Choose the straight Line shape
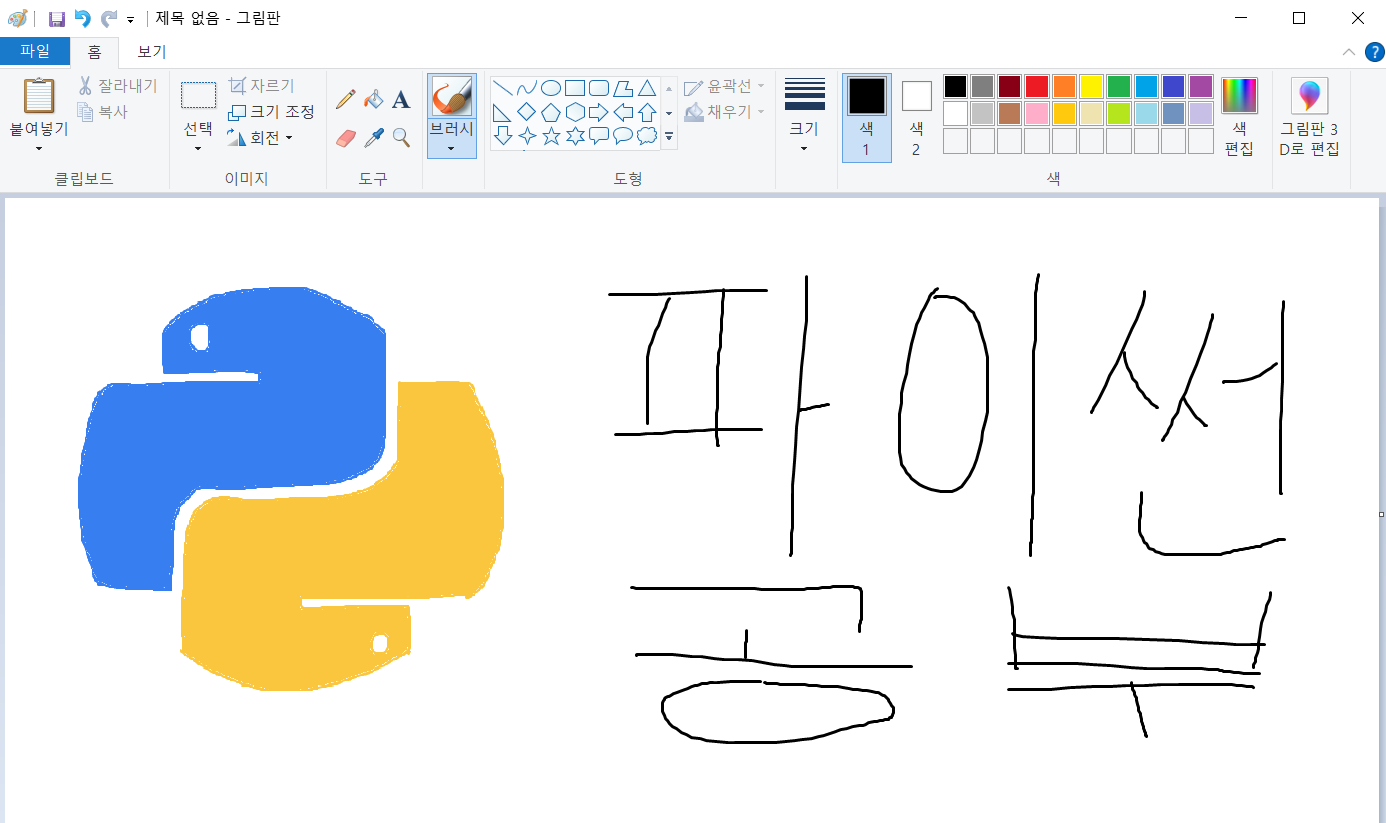The width and height of the screenshot is (1386, 823). (503, 88)
